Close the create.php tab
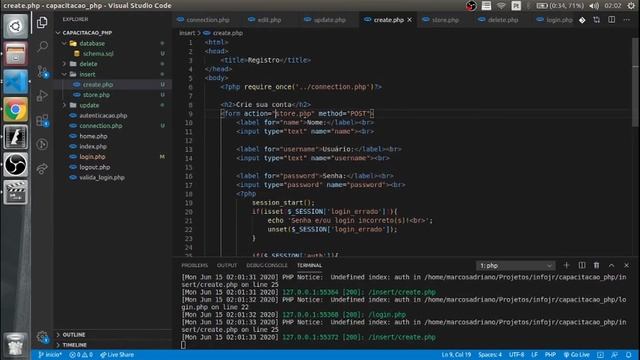 click(409, 20)
